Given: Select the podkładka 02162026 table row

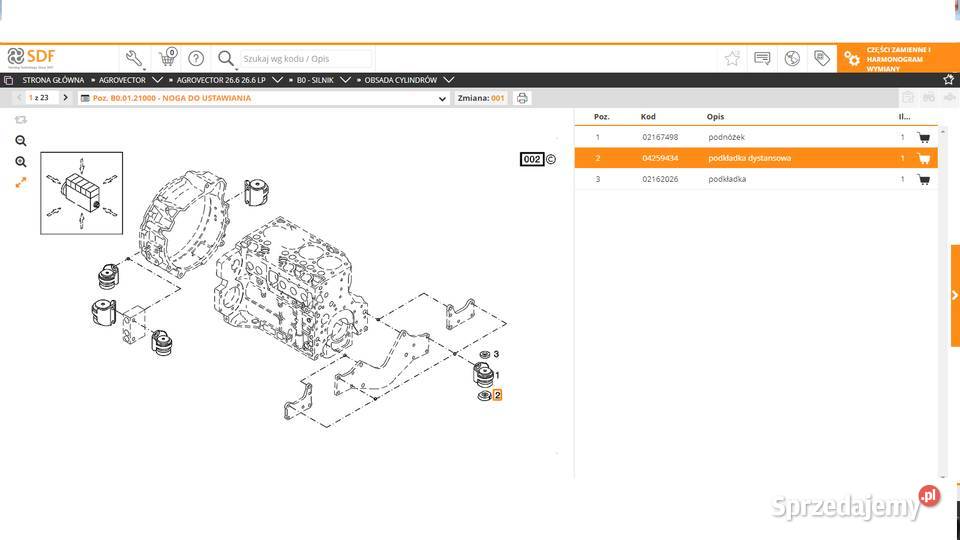Looking at the screenshot, I should coord(740,179).
